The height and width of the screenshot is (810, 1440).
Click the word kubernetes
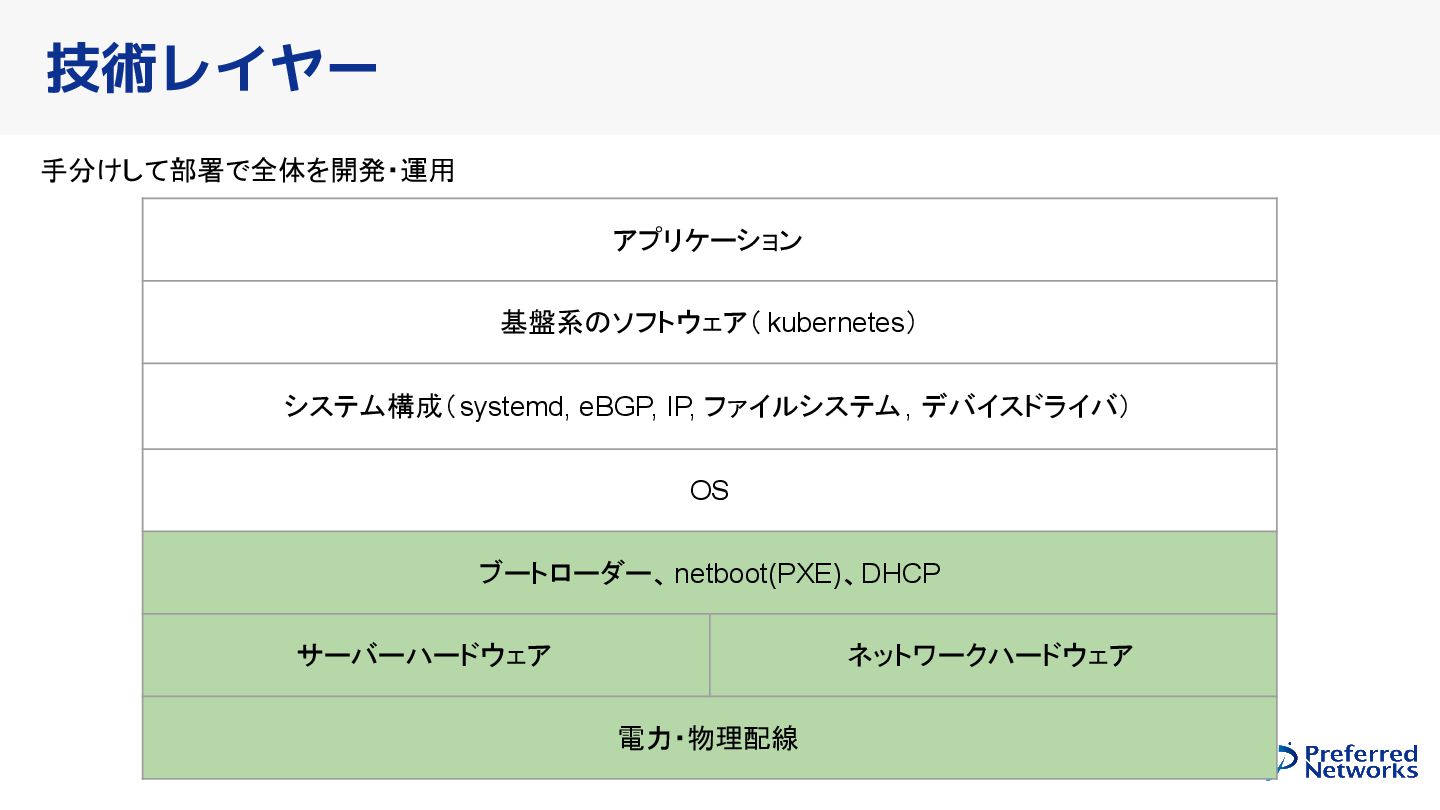tap(834, 323)
